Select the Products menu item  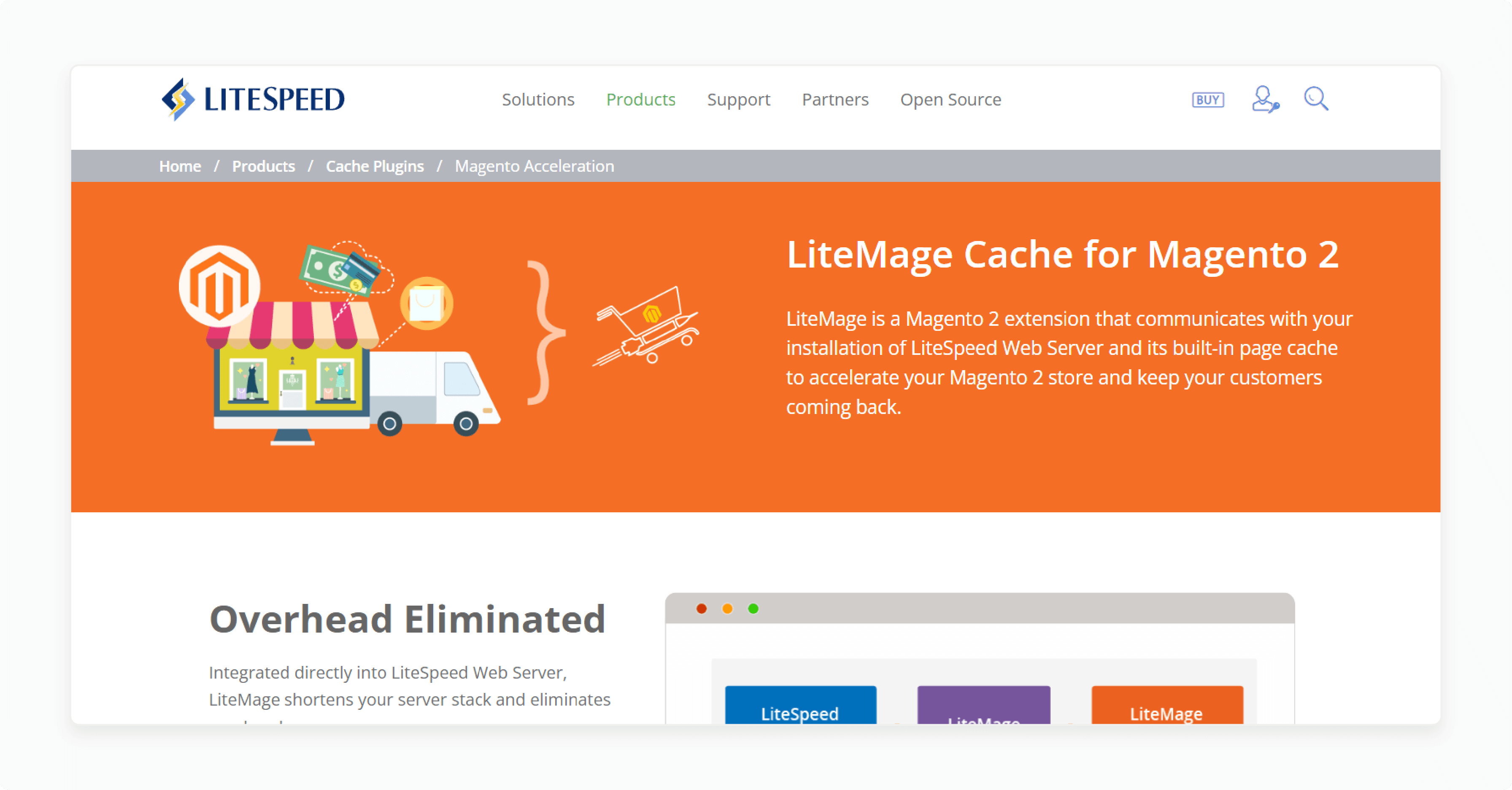click(x=641, y=99)
